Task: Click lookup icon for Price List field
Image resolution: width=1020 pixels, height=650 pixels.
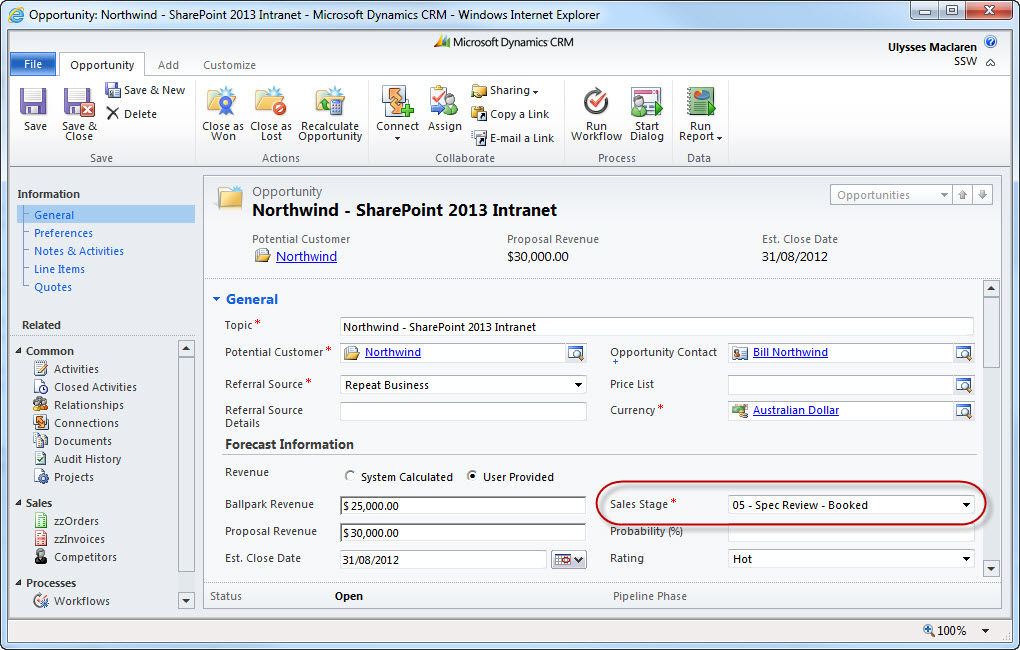Action: 963,385
